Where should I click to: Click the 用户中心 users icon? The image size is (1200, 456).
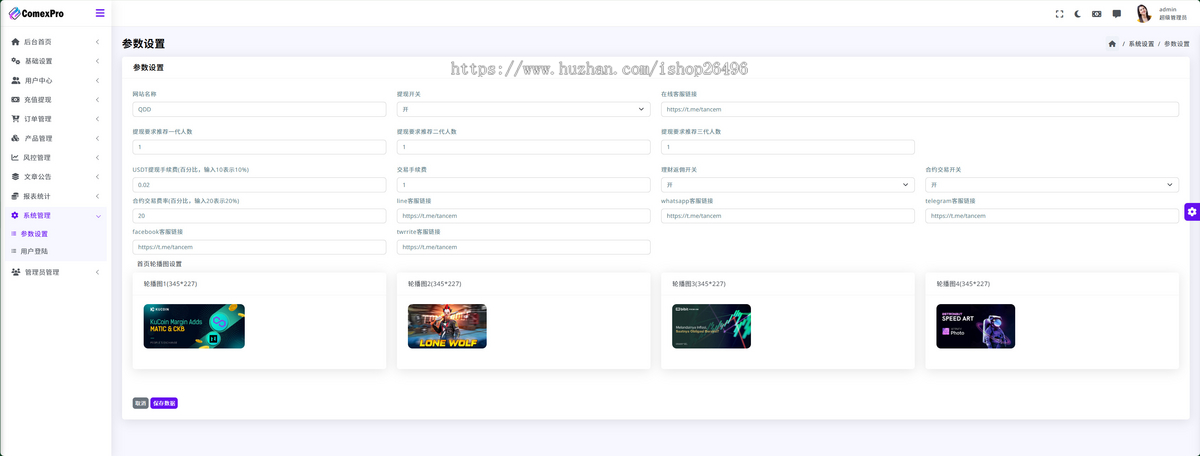coord(15,80)
